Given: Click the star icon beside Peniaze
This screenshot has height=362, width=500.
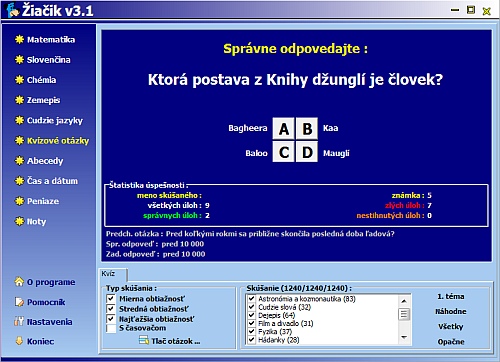Looking at the screenshot, I should 19,201.
